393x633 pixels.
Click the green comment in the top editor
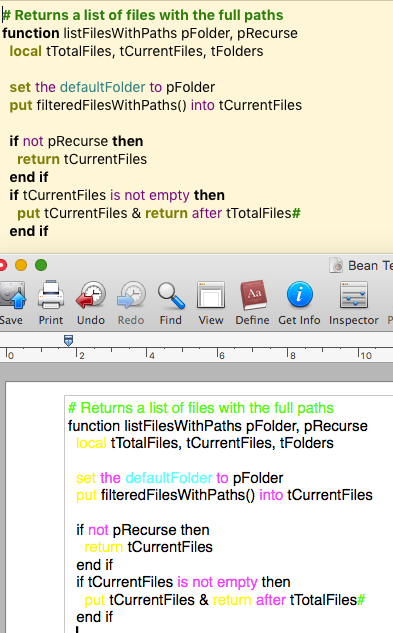coord(143,15)
